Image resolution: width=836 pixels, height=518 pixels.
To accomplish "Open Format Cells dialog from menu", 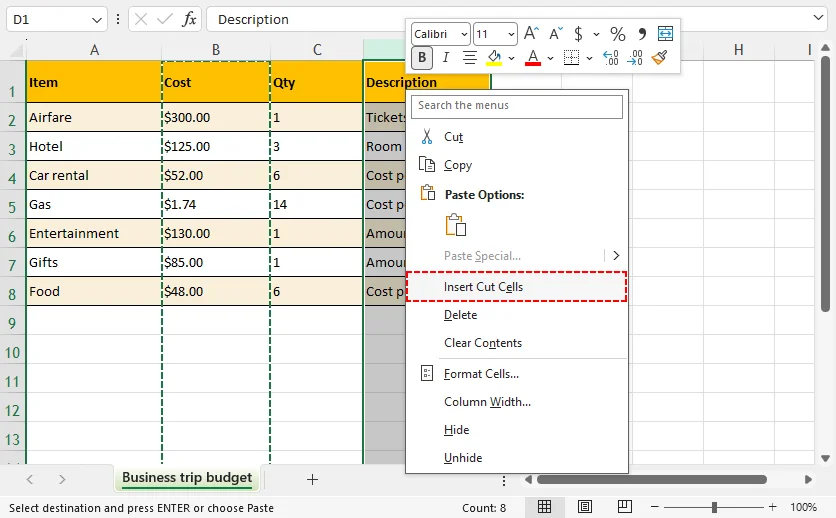I will point(517,374).
